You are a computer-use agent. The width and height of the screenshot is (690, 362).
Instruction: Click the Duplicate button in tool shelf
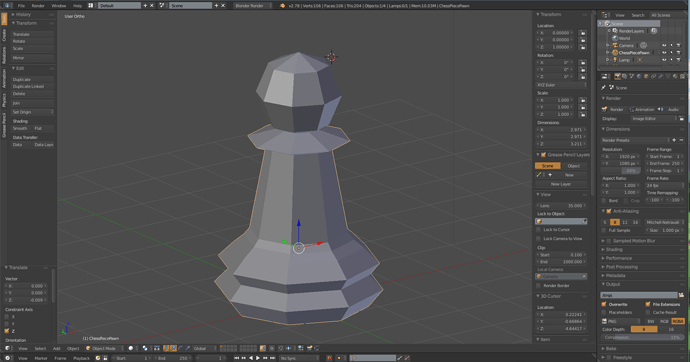click(33, 80)
